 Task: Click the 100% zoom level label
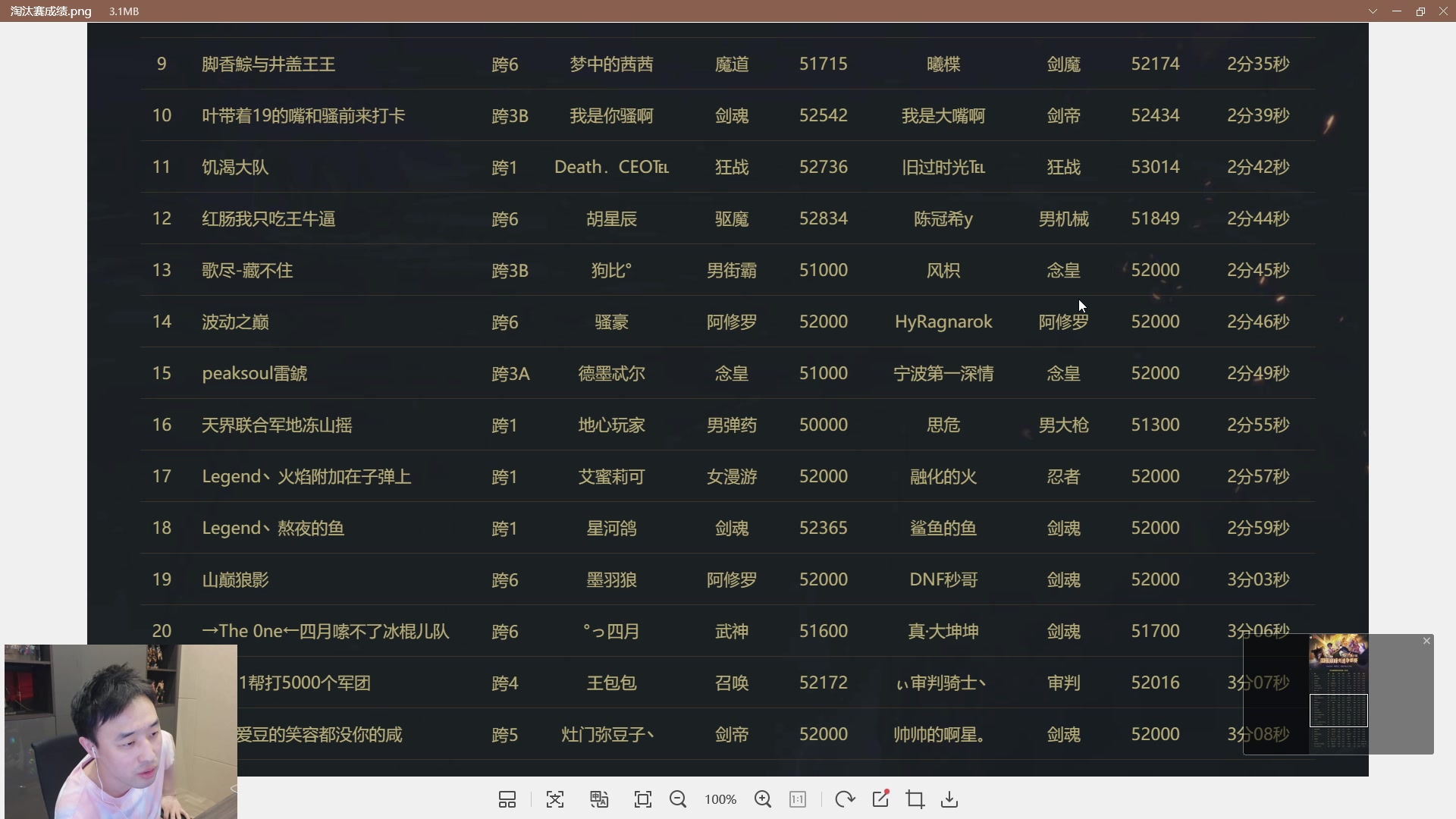pos(720,799)
